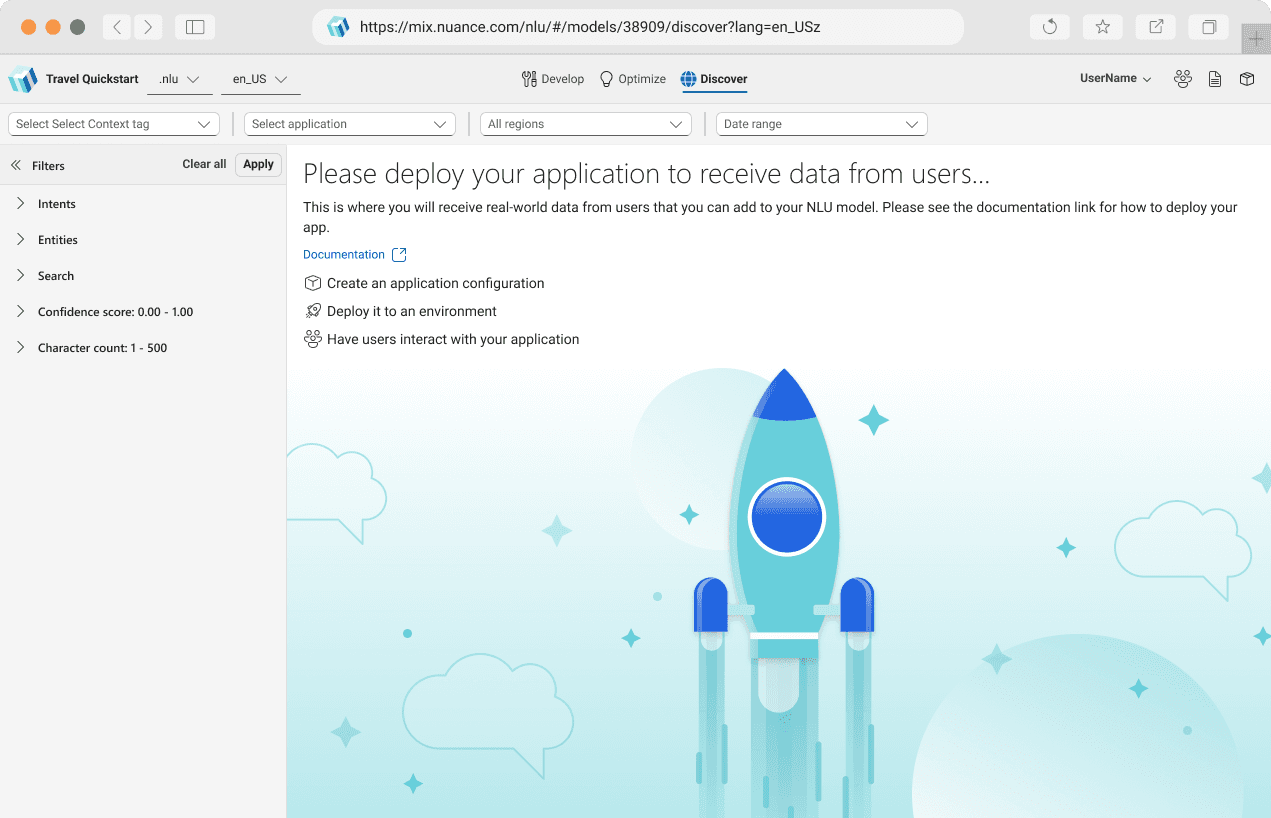1271x818 pixels.
Task: Reload the page with refresh icon
Action: pyautogui.click(x=1049, y=27)
